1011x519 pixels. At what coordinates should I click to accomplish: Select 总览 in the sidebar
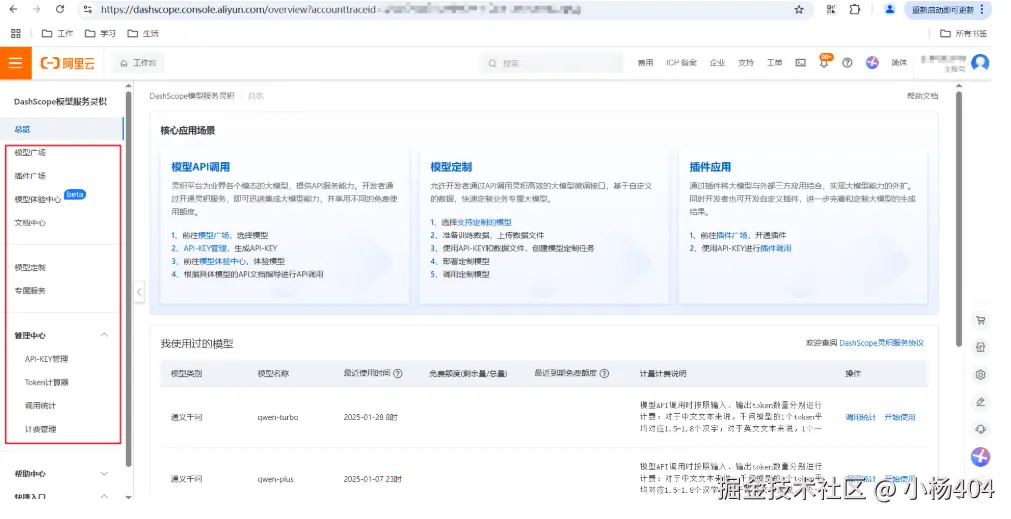(x=62, y=129)
